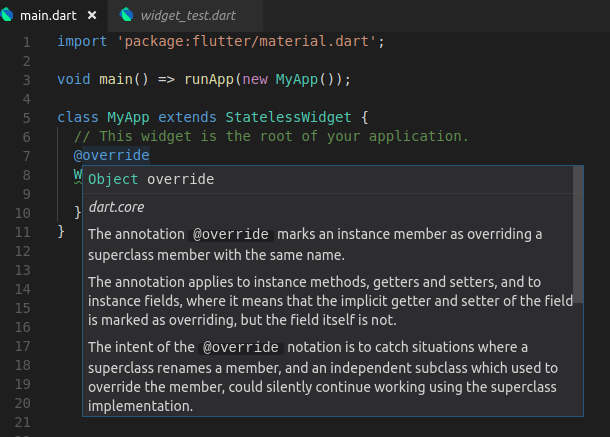The image size is (610, 437).
Task: Click the @override annotation on line 7
Action: [x=111, y=155]
